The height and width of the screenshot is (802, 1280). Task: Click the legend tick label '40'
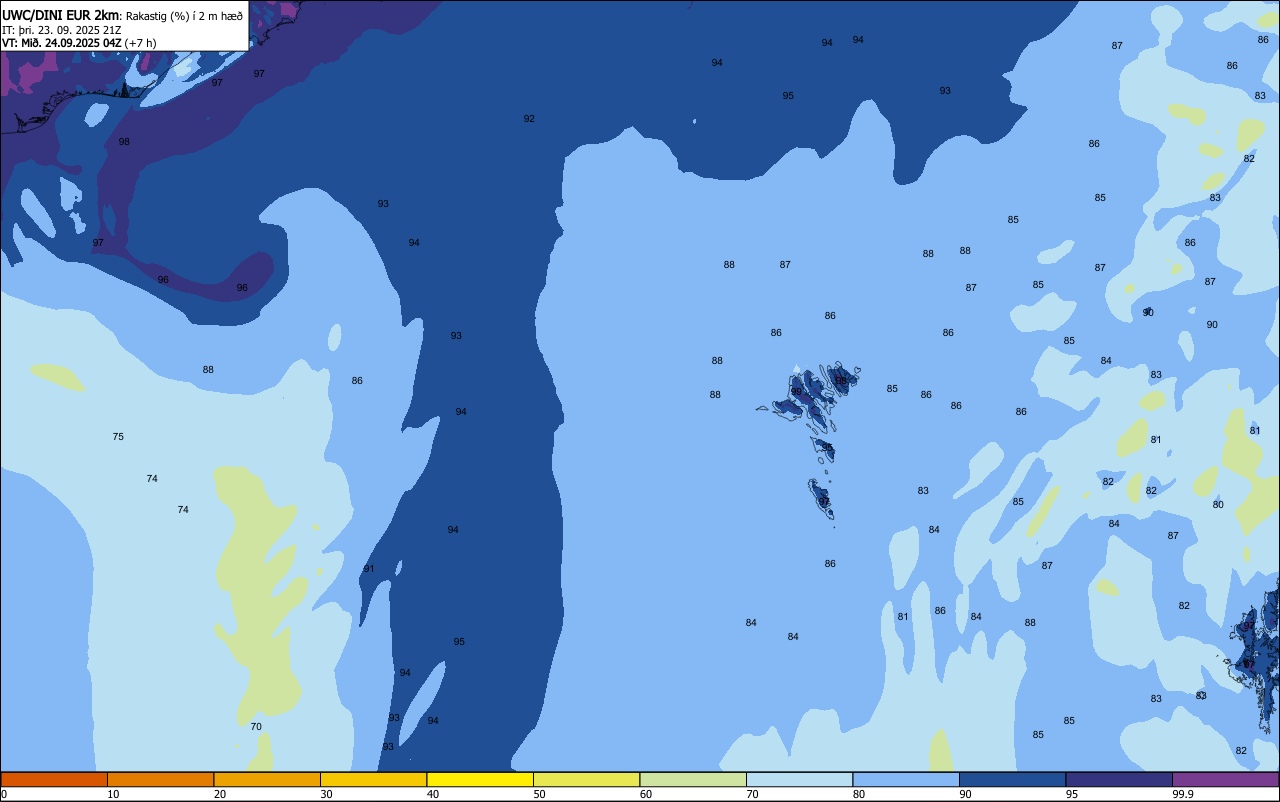[x=433, y=794]
